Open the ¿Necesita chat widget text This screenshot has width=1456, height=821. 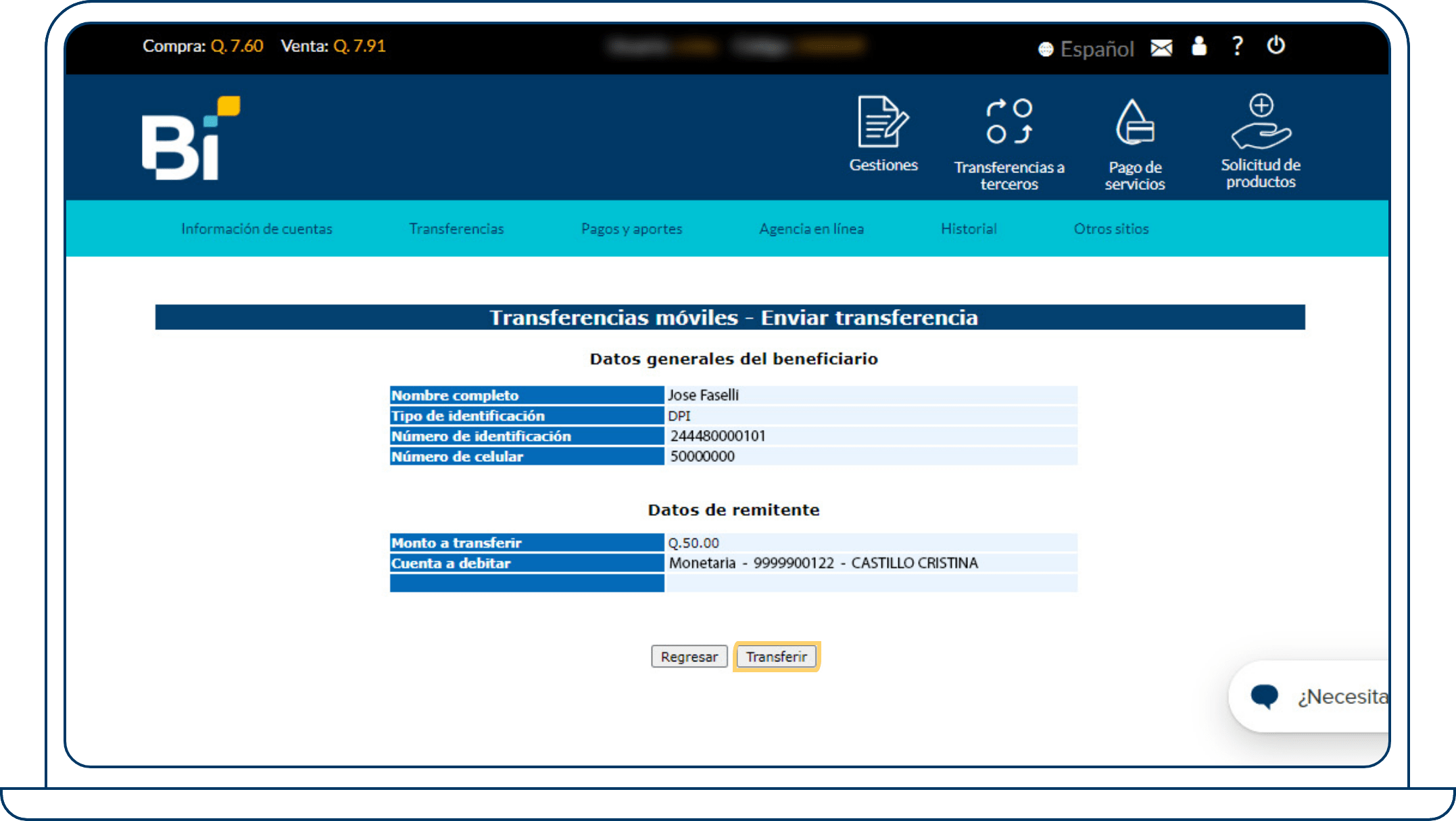[x=1342, y=697]
